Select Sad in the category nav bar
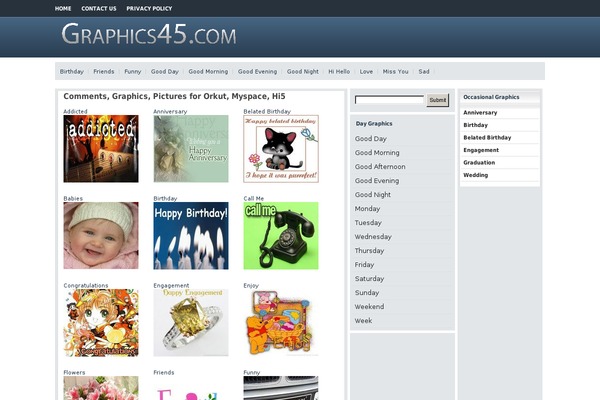The image size is (600, 400). tap(424, 72)
